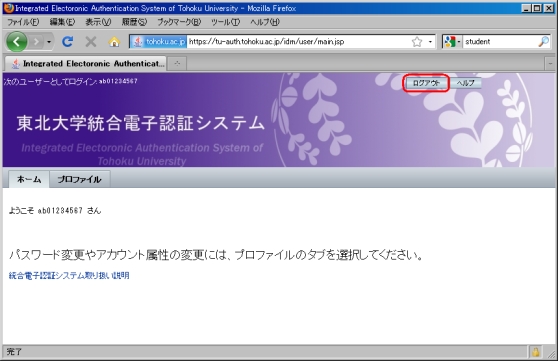
Task: Go to the Home page icon
Action: 114,42
